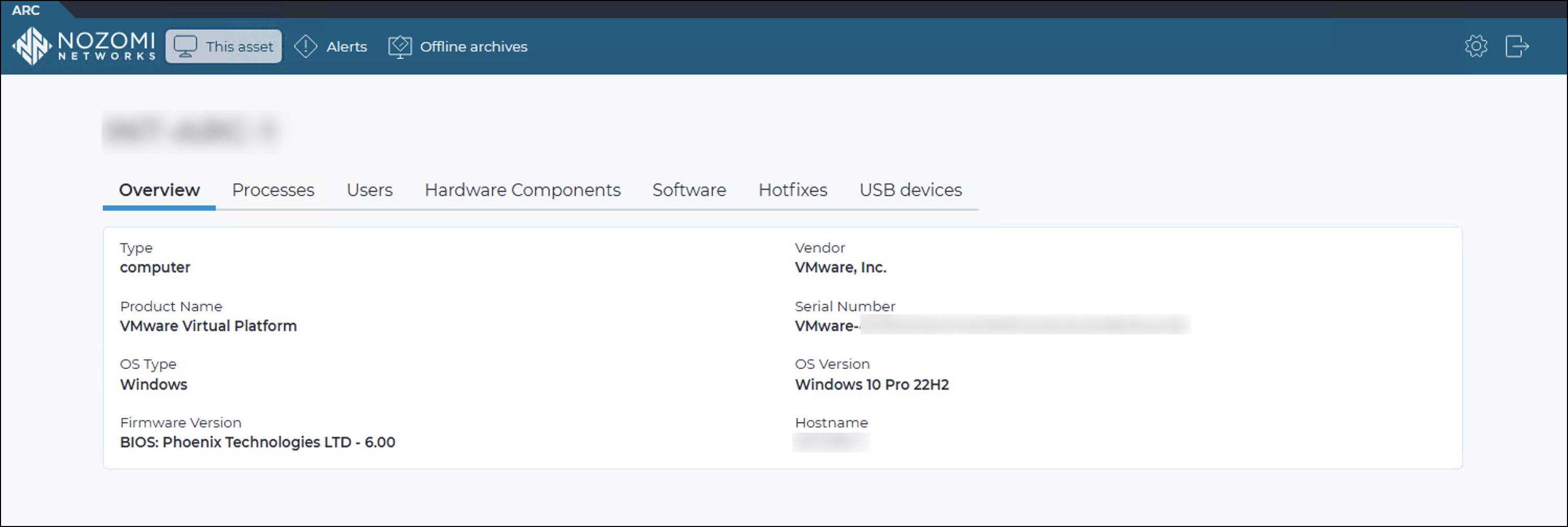Click the logout arrow icon
The width and height of the screenshot is (1568, 527).
tap(1517, 46)
